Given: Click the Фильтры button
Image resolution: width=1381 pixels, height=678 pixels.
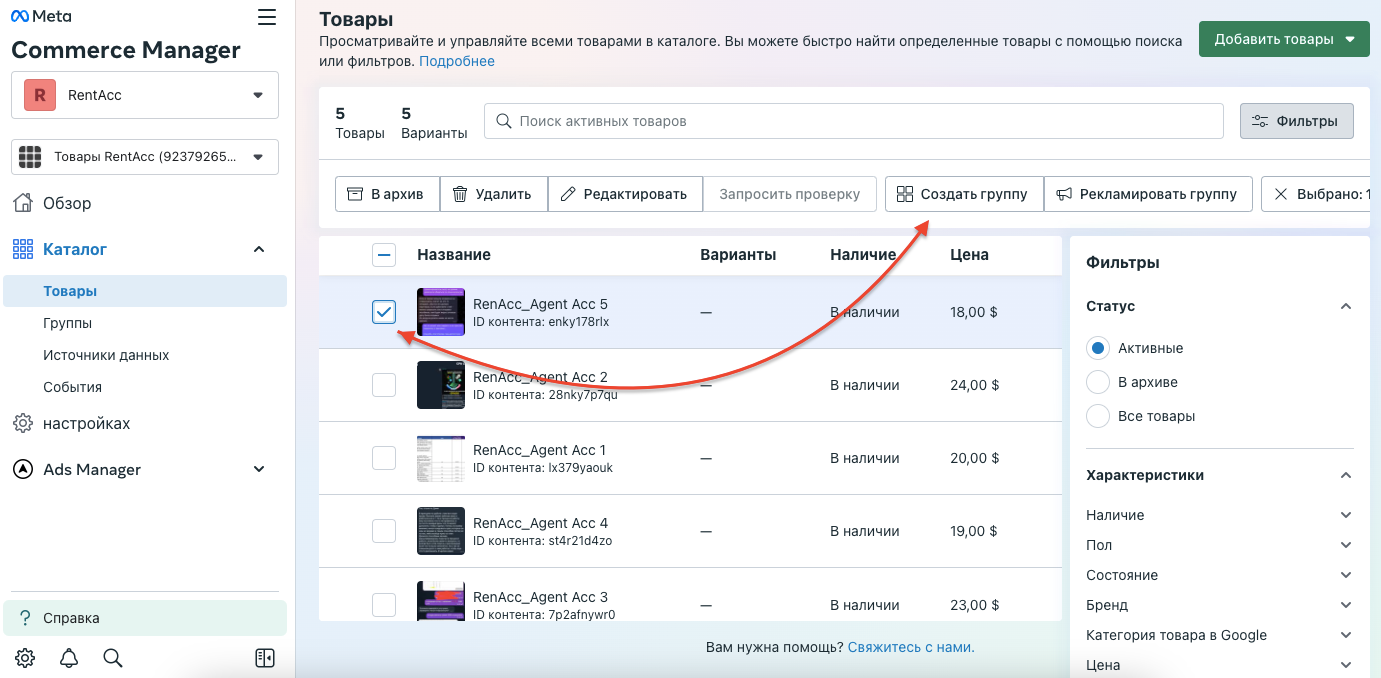Looking at the screenshot, I should pyautogui.click(x=1296, y=121).
